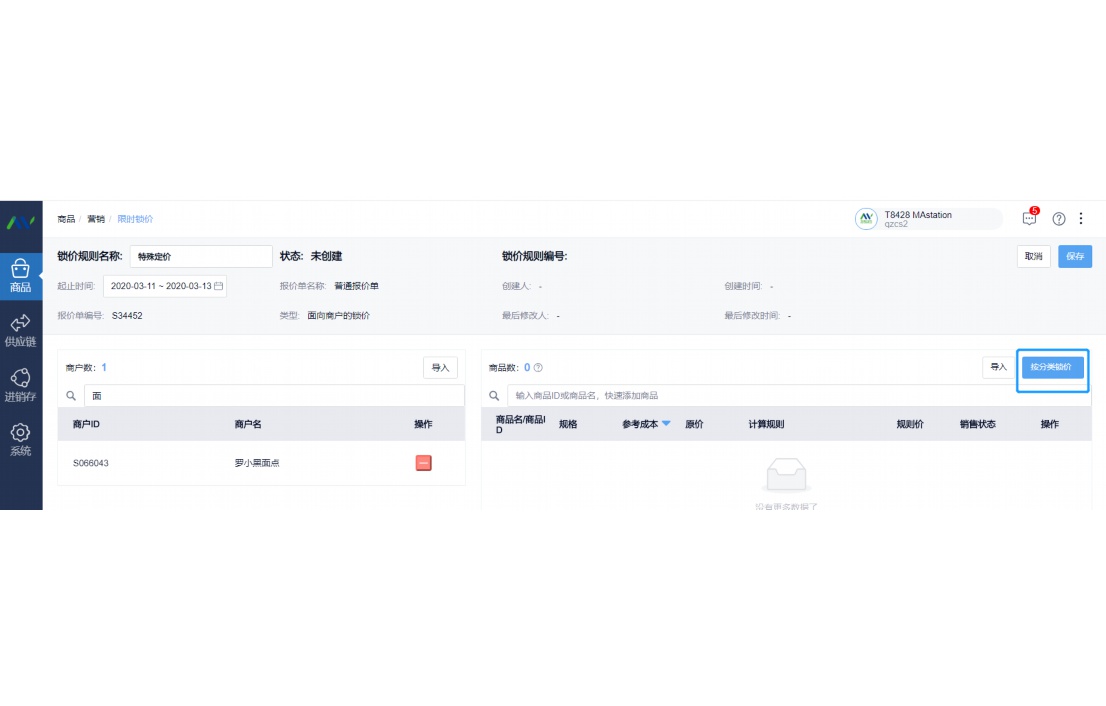1106x706 pixels.
Task: Click the 计算规则 column header
Action: pyautogui.click(x=766, y=424)
